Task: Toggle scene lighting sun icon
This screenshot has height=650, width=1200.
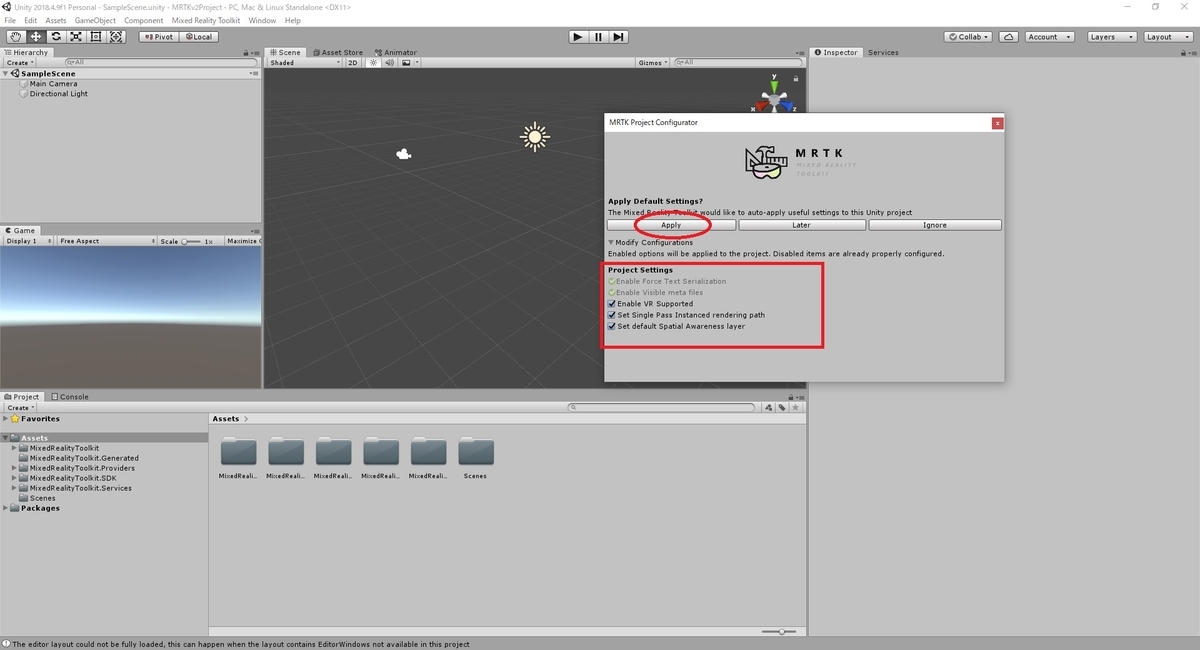Action: (374, 62)
